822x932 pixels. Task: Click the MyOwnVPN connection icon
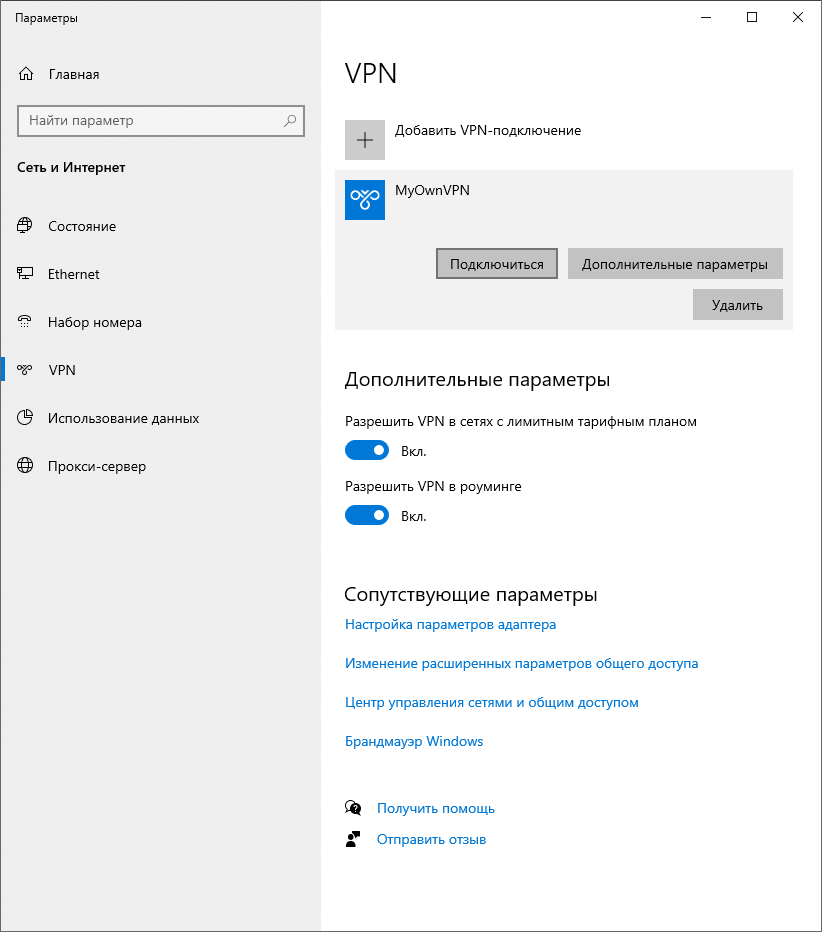(364, 200)
